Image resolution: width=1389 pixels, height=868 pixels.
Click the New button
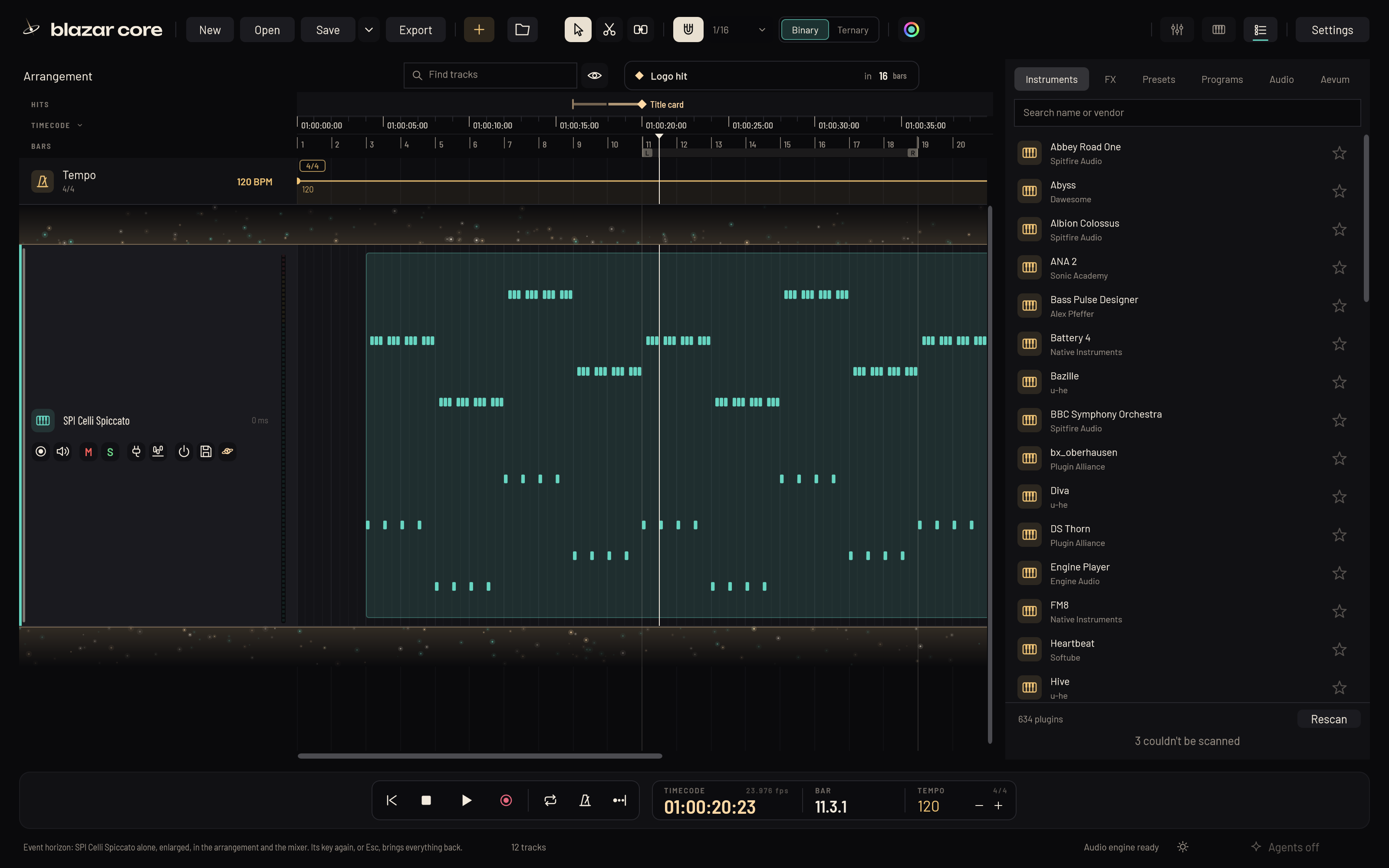210,30
